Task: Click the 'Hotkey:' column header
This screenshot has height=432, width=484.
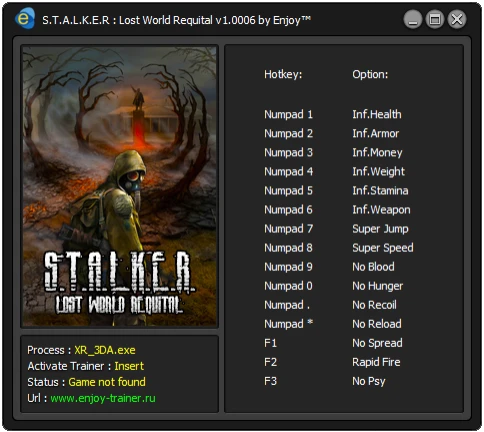Action: [x=283, y=74]
